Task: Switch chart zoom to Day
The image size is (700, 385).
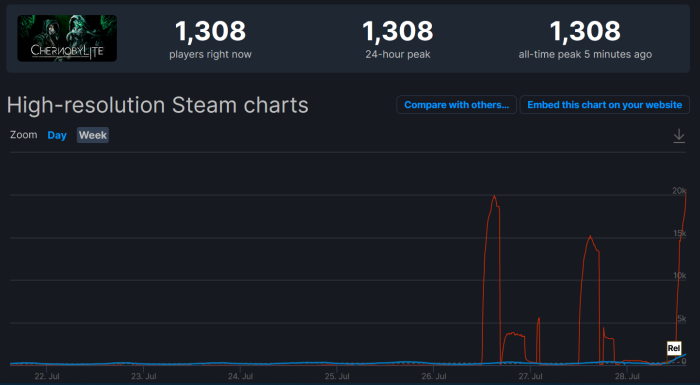Action: coord(57,135)
